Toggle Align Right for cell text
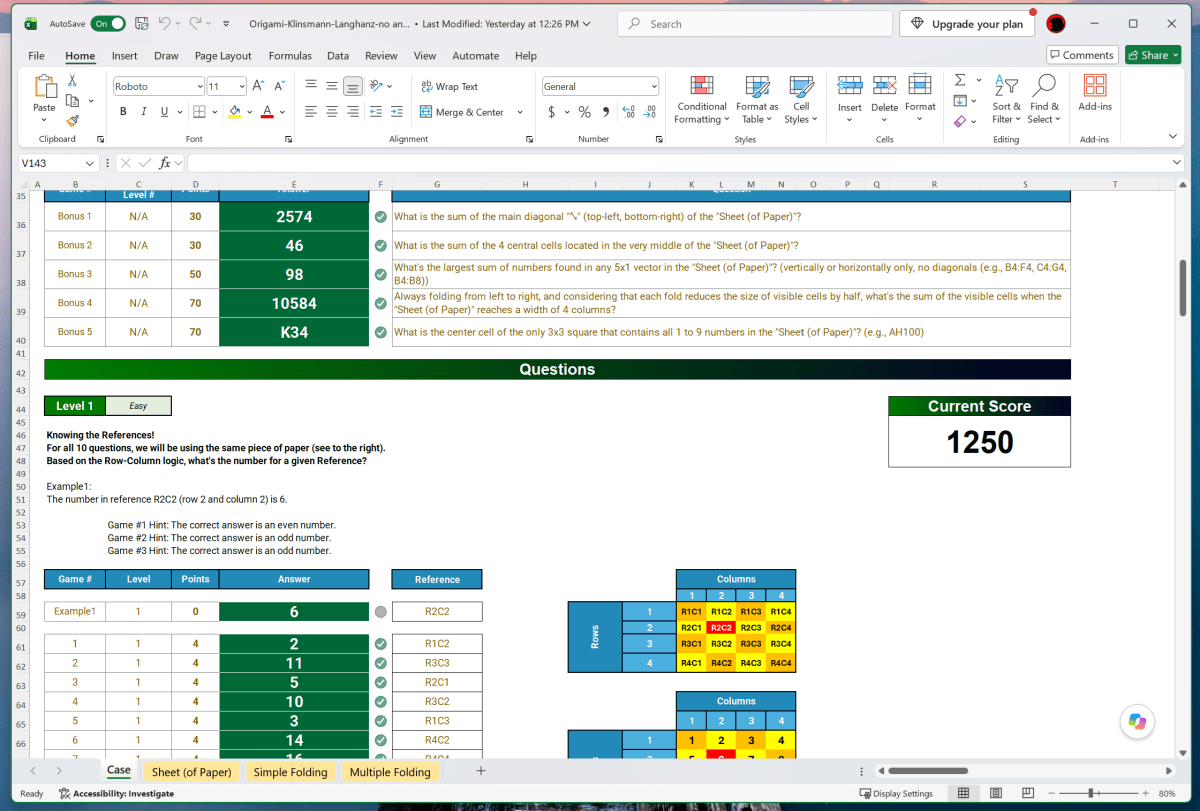The width and height of the screenshot is (1200, 811). point(352,112)
